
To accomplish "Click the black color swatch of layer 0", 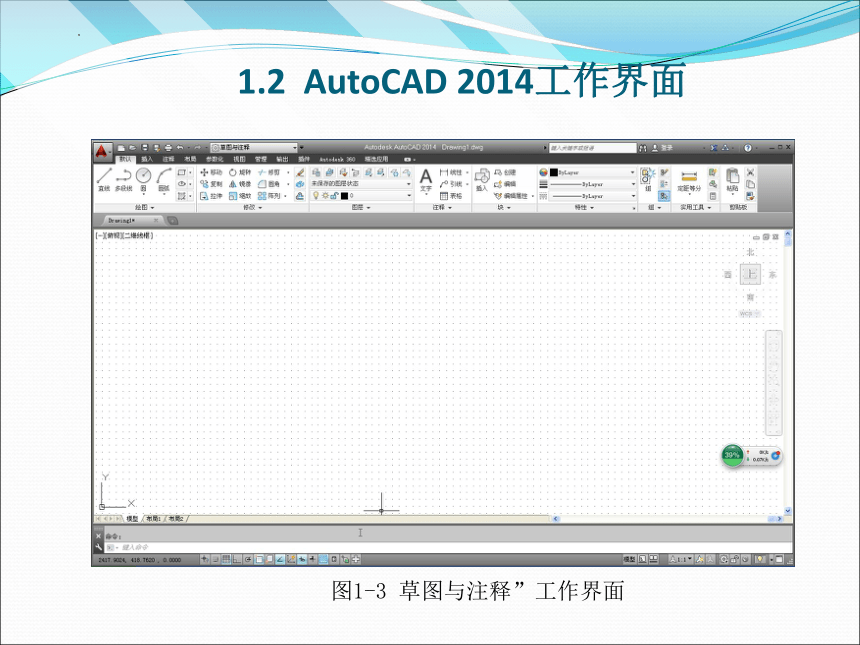I will click(x=344, y=196).
